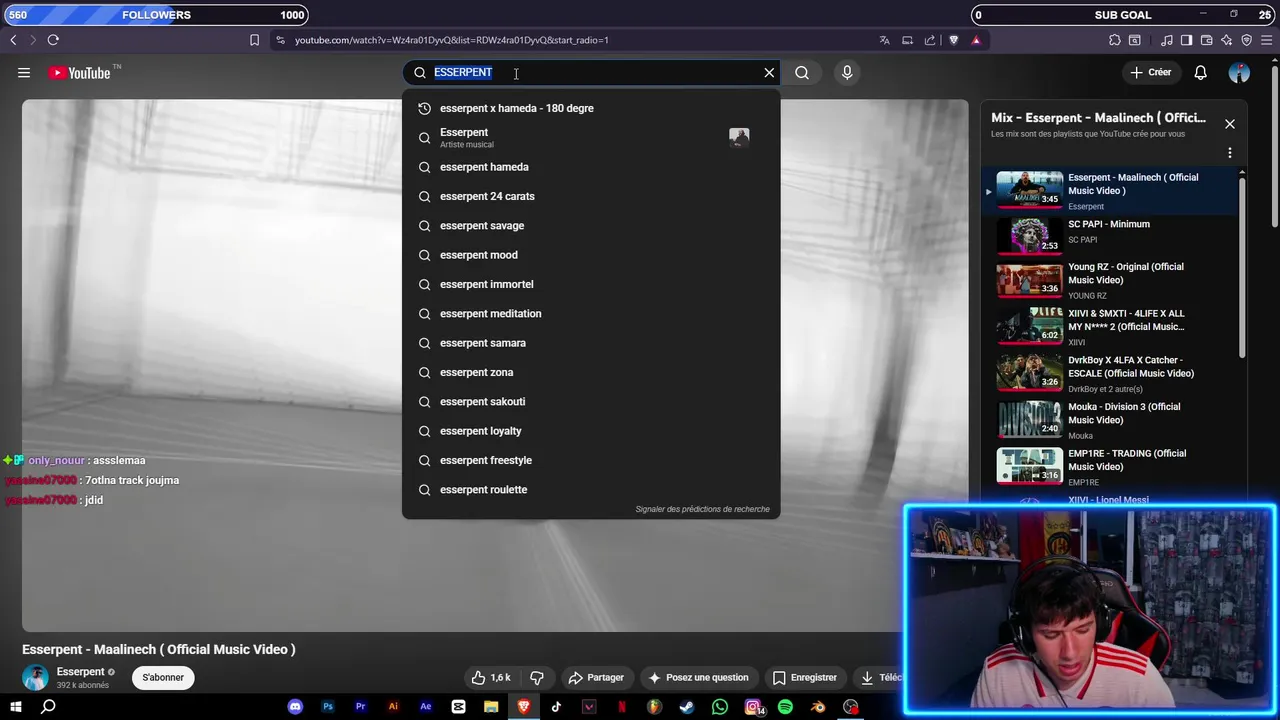
Task: Close the Mix playlist panel
Action: [1230, 124]
